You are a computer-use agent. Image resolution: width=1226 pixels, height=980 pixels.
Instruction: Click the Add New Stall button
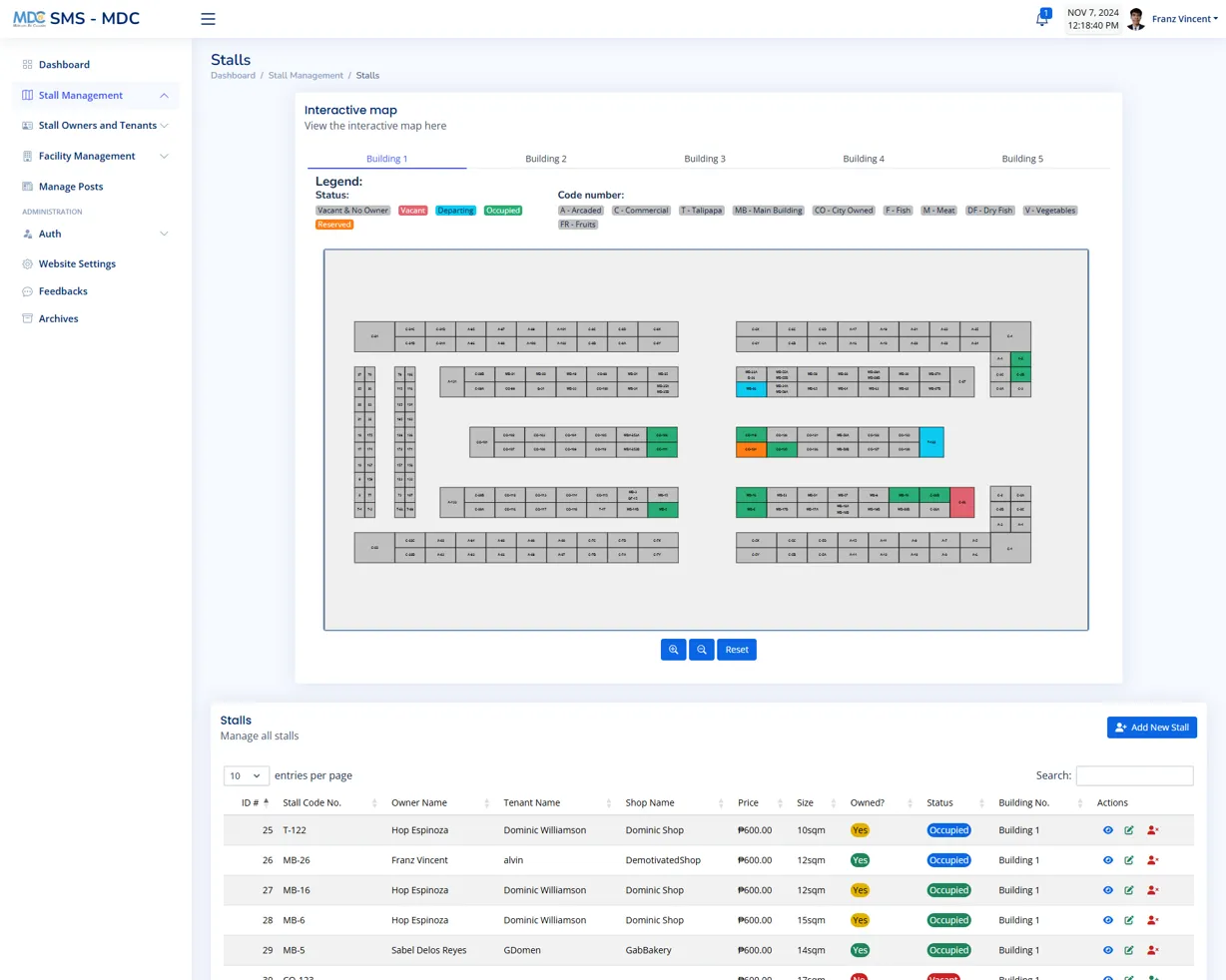click(1152, 728)
